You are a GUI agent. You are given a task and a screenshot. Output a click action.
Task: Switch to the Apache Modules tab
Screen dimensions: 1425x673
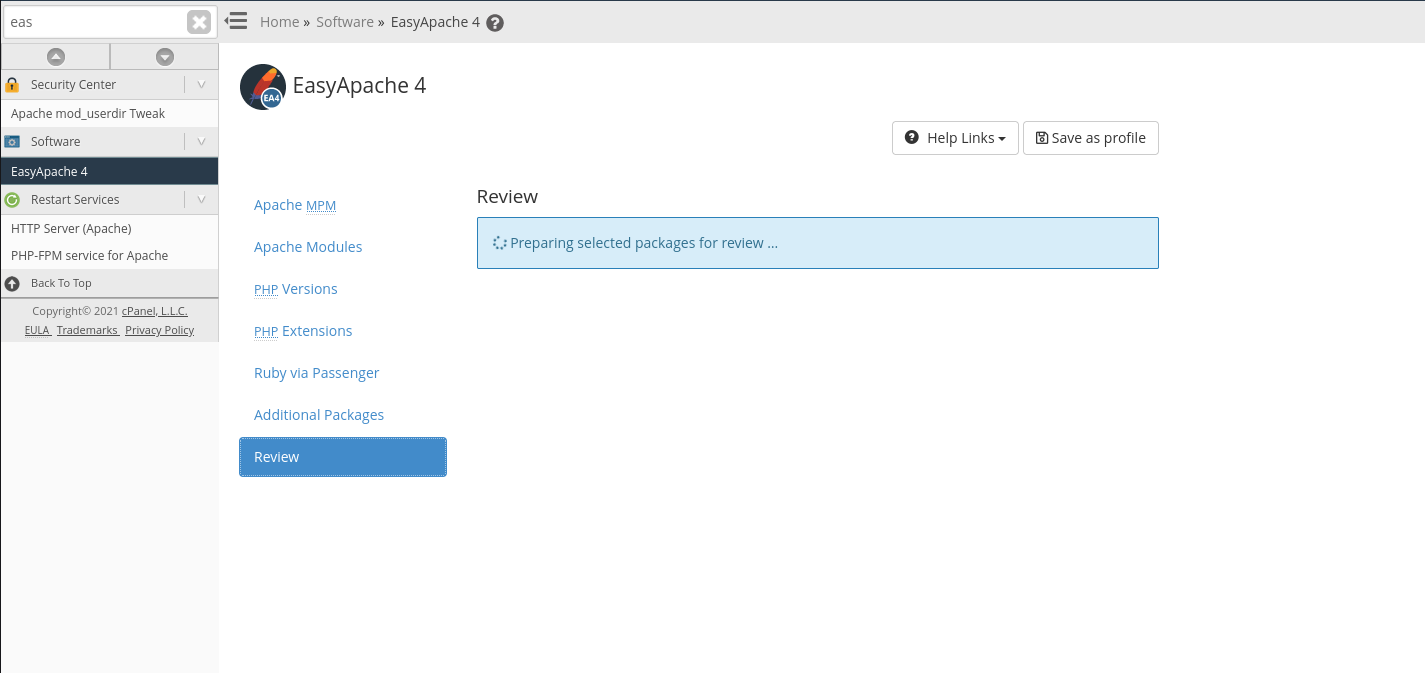[x=308, y=247]
